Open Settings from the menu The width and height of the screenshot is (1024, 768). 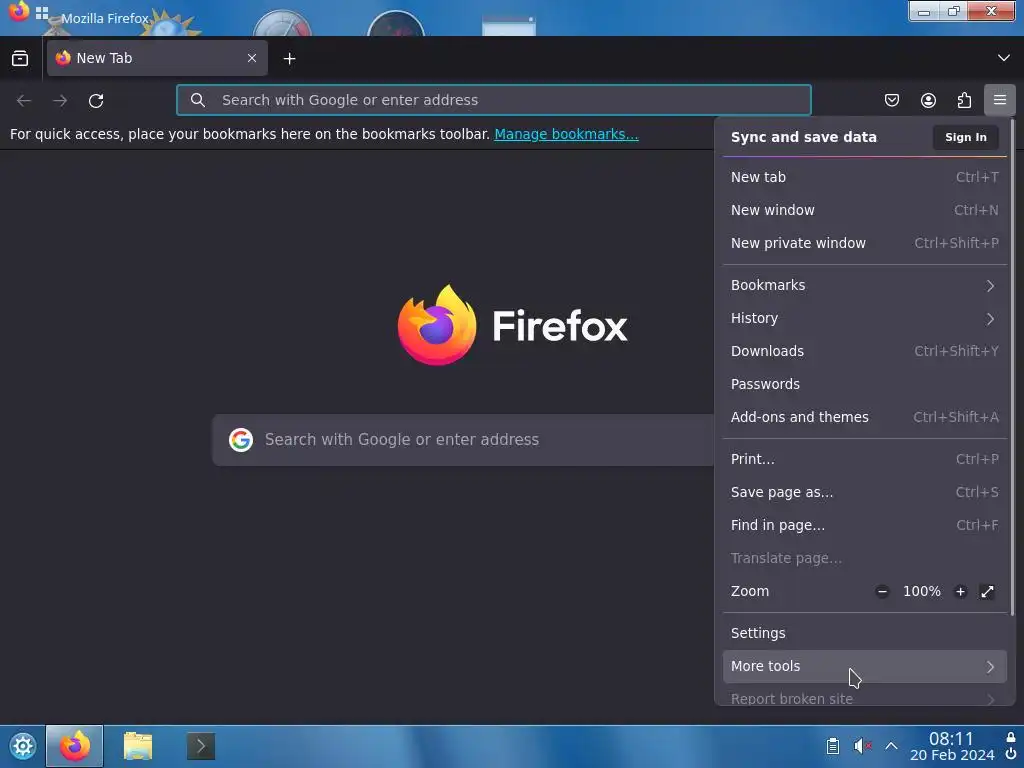pos(865,633)
